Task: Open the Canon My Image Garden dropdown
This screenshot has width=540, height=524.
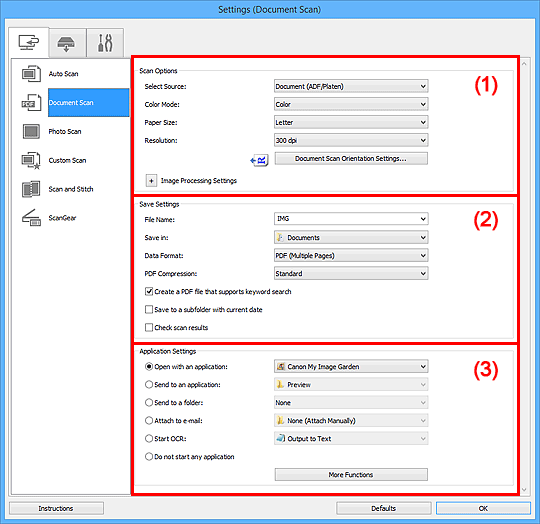Action: [x=351, y=367]
